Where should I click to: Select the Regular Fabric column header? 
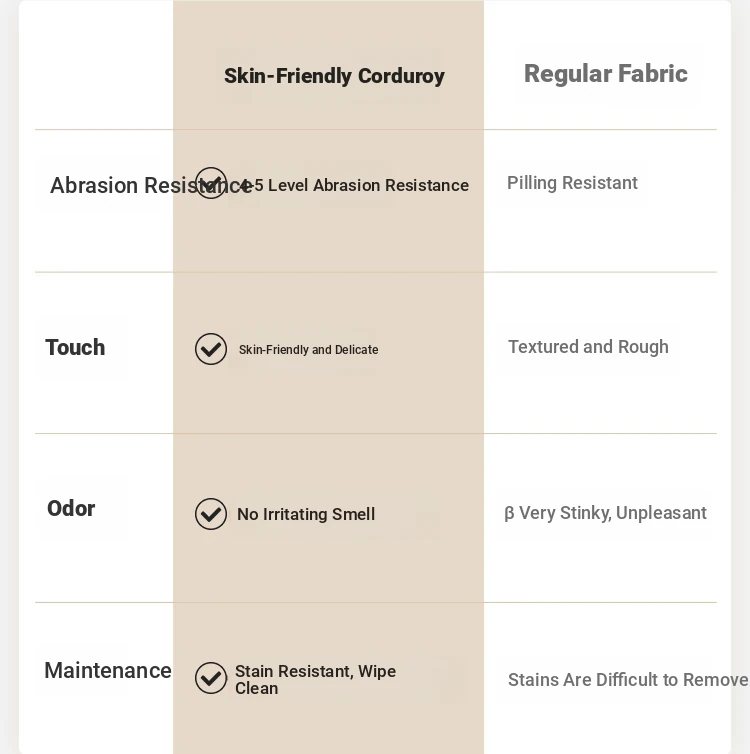[x=605, y=74]
